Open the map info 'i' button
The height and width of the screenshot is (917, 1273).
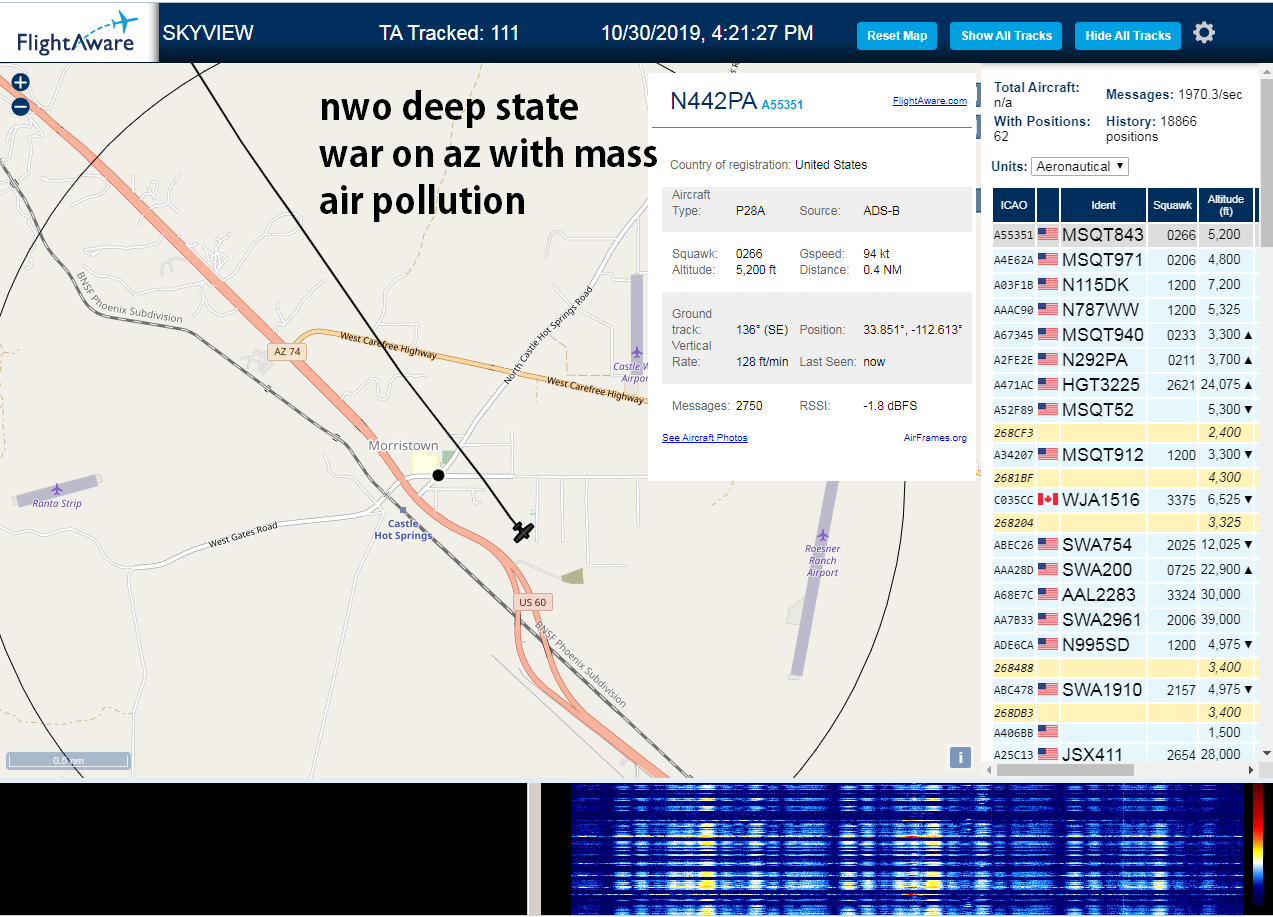click(x=960, y=757)
